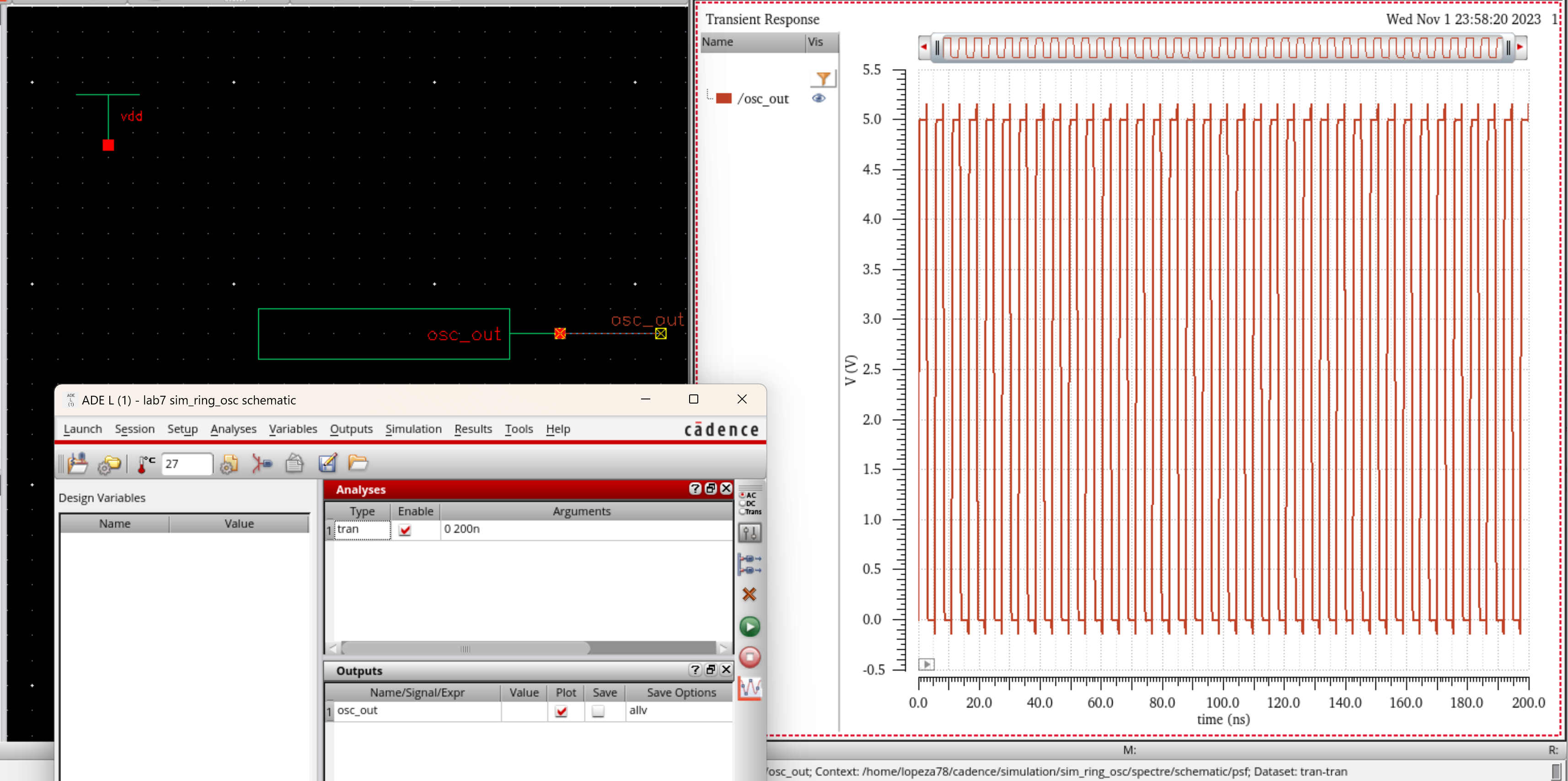1568x781 pixels.
Task: Click the save state notepad icon
Action: coord(327,463)
